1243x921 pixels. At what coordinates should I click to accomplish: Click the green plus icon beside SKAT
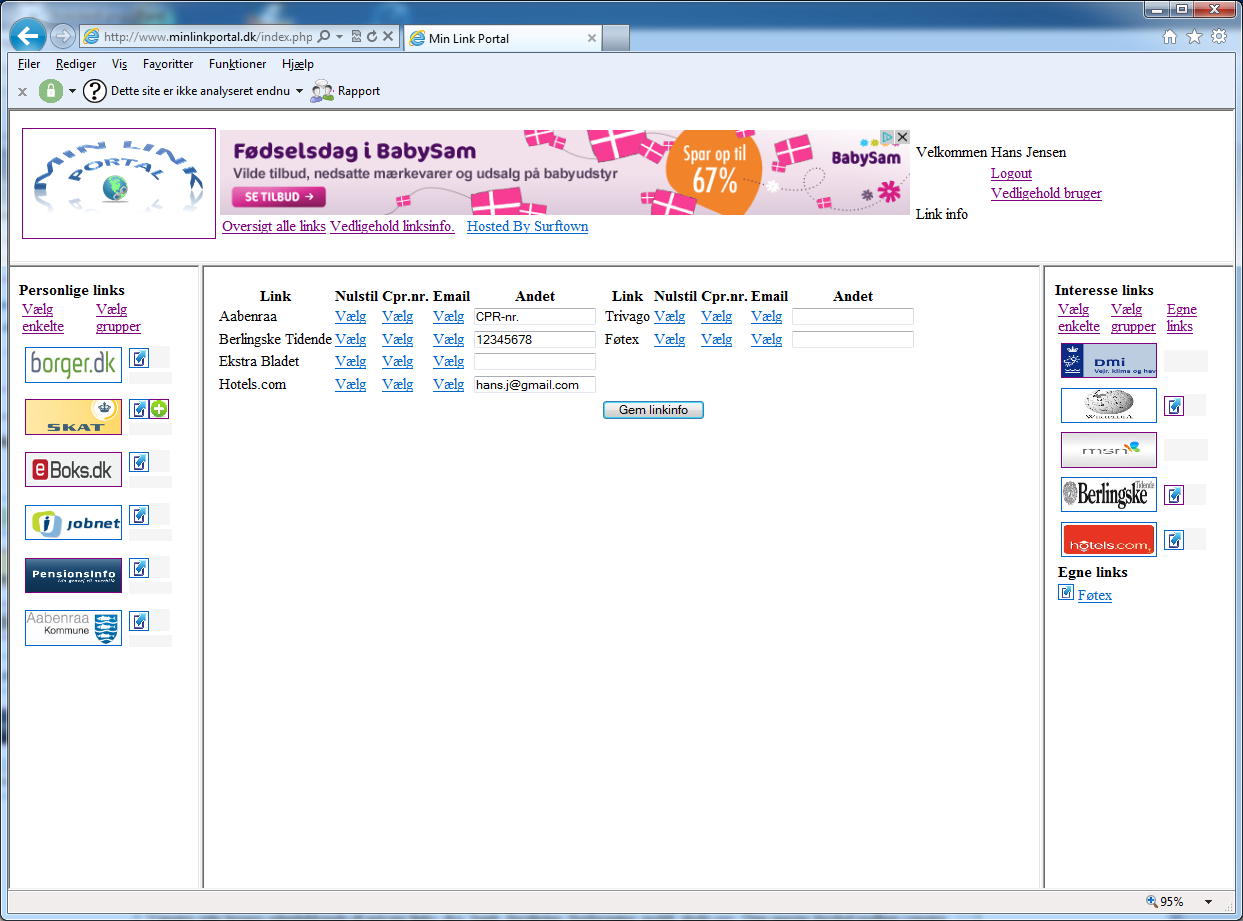pyautogui.click(x=159, y=409)
